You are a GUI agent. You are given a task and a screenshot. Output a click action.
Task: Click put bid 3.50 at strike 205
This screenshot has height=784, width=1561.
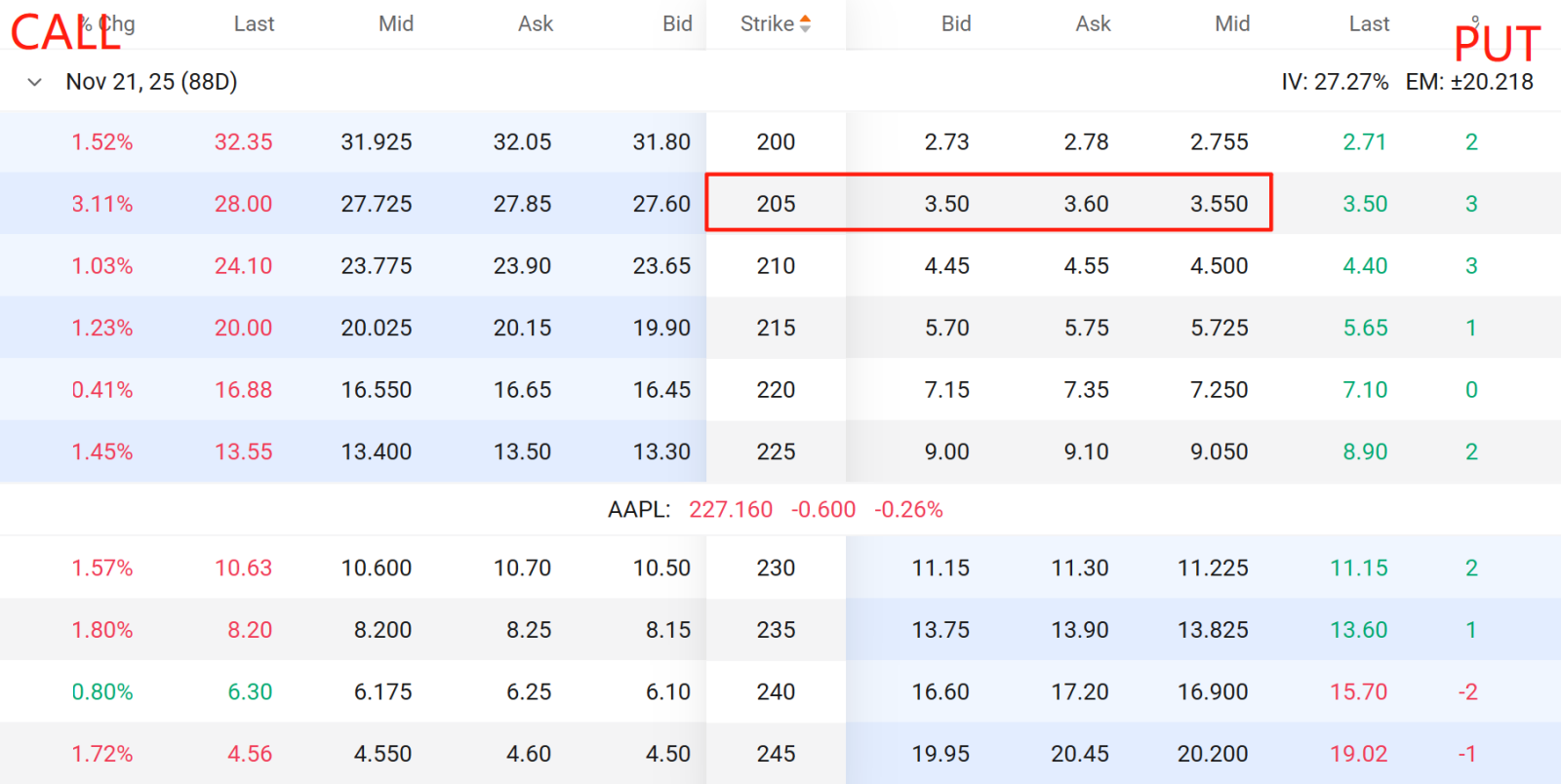coord(946,204)
